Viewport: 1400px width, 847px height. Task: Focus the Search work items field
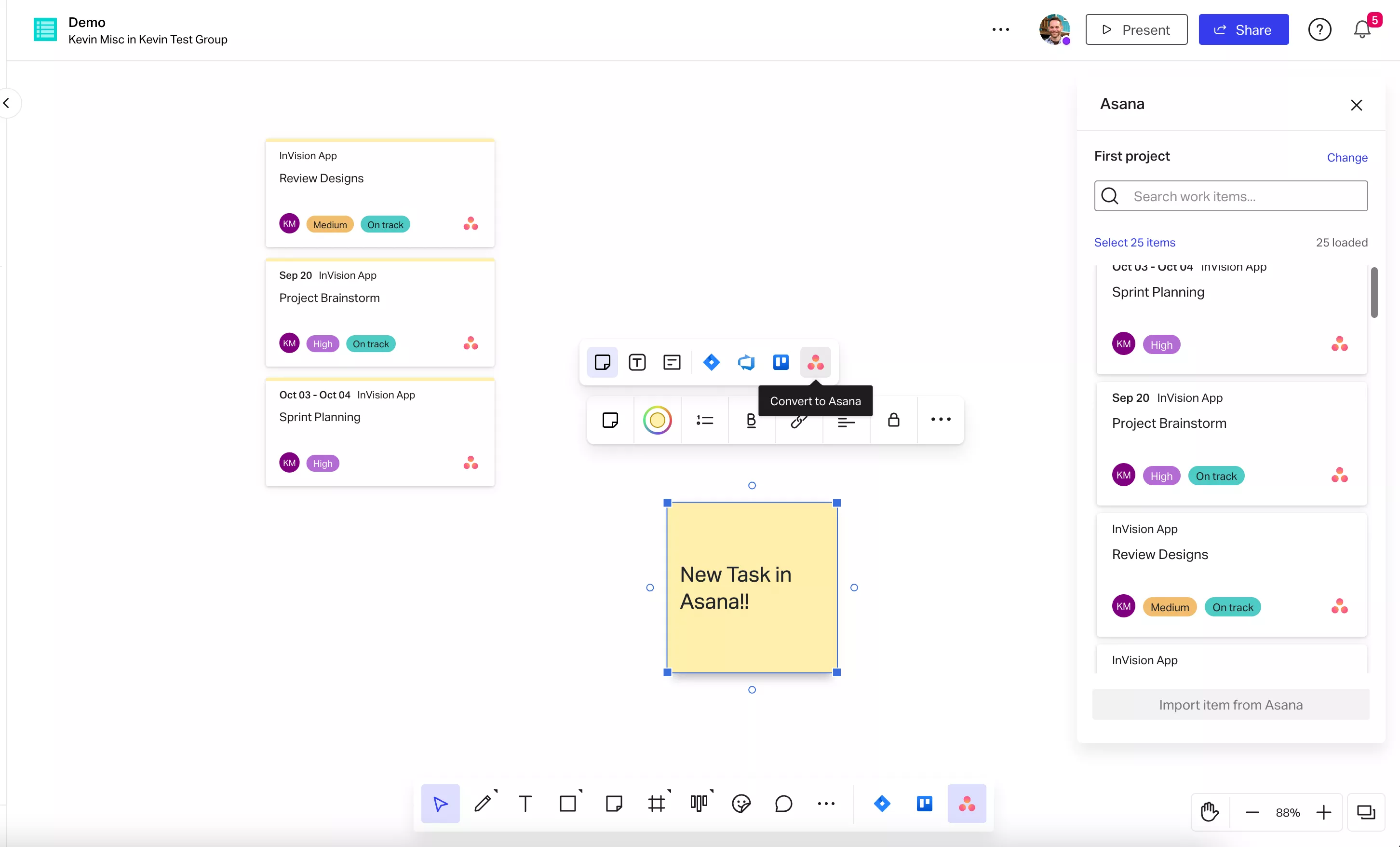tap(1231, 196)
